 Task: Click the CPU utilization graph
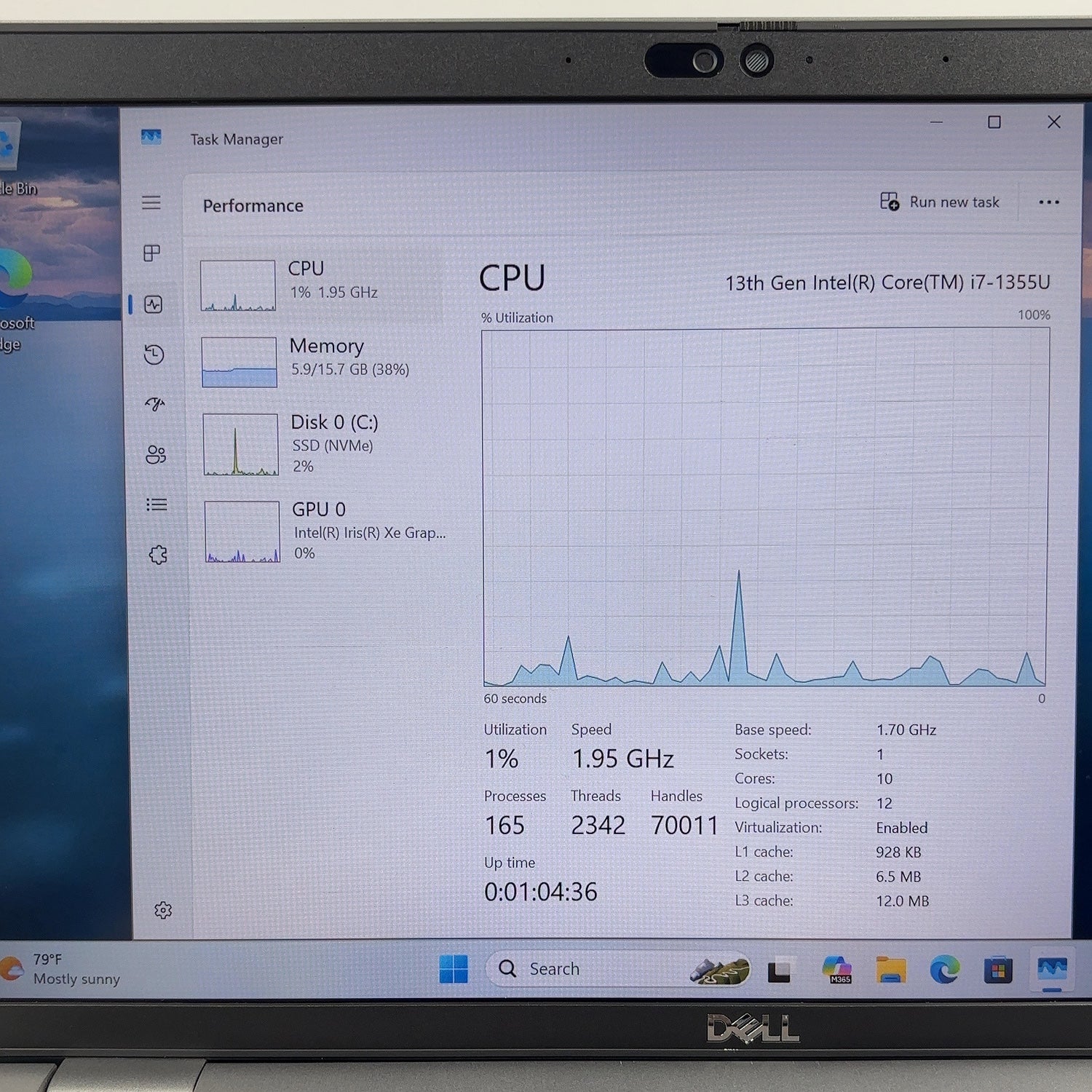(x=764, y=507)
